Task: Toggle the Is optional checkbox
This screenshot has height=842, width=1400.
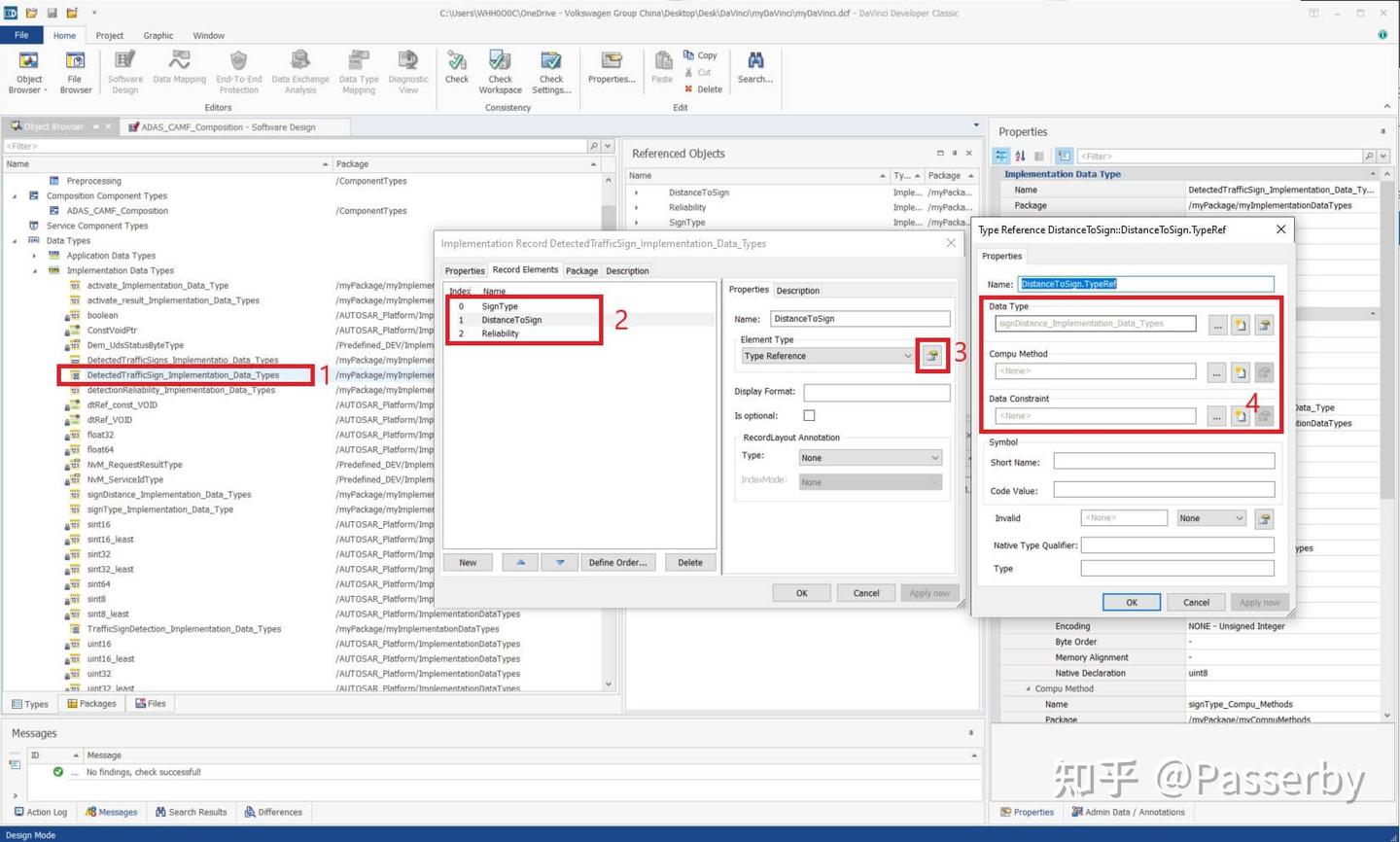Action: [809, 415]
